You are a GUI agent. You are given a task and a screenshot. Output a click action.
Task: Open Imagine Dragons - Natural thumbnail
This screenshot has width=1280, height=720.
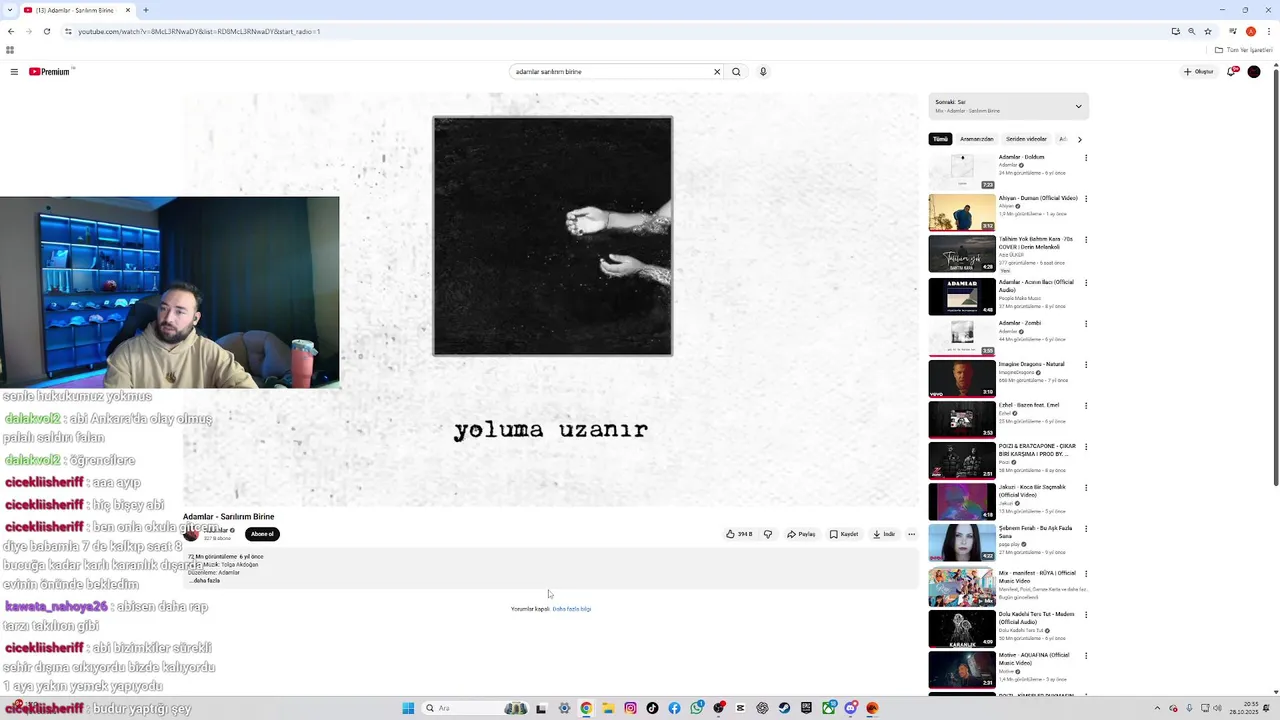pos(962,378)
